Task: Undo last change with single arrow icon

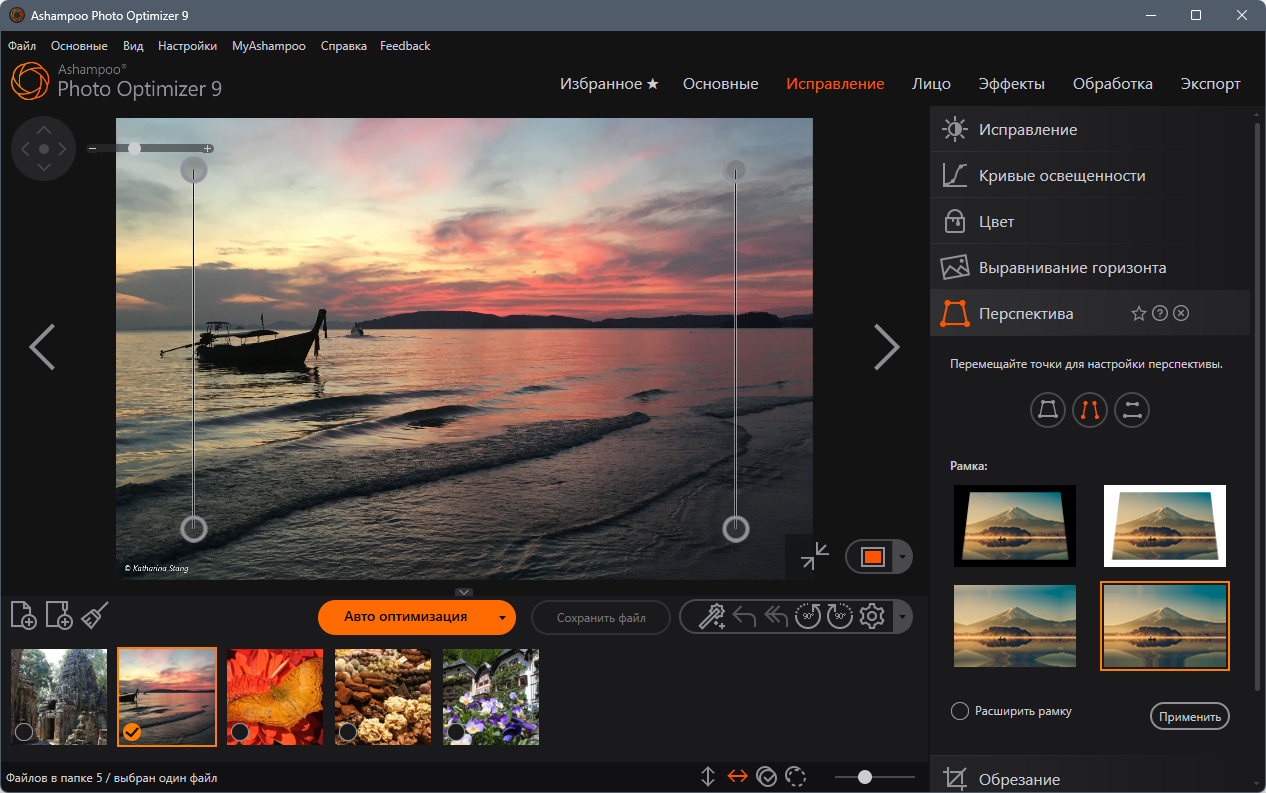Action: (x=743, y=617)
